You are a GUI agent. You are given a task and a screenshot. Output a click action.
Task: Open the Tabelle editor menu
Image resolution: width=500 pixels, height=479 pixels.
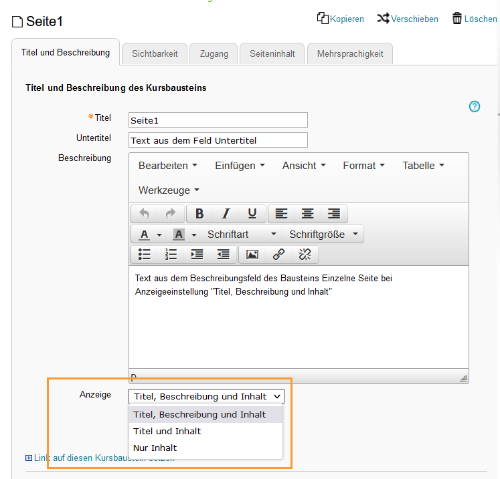coord(423,165)
